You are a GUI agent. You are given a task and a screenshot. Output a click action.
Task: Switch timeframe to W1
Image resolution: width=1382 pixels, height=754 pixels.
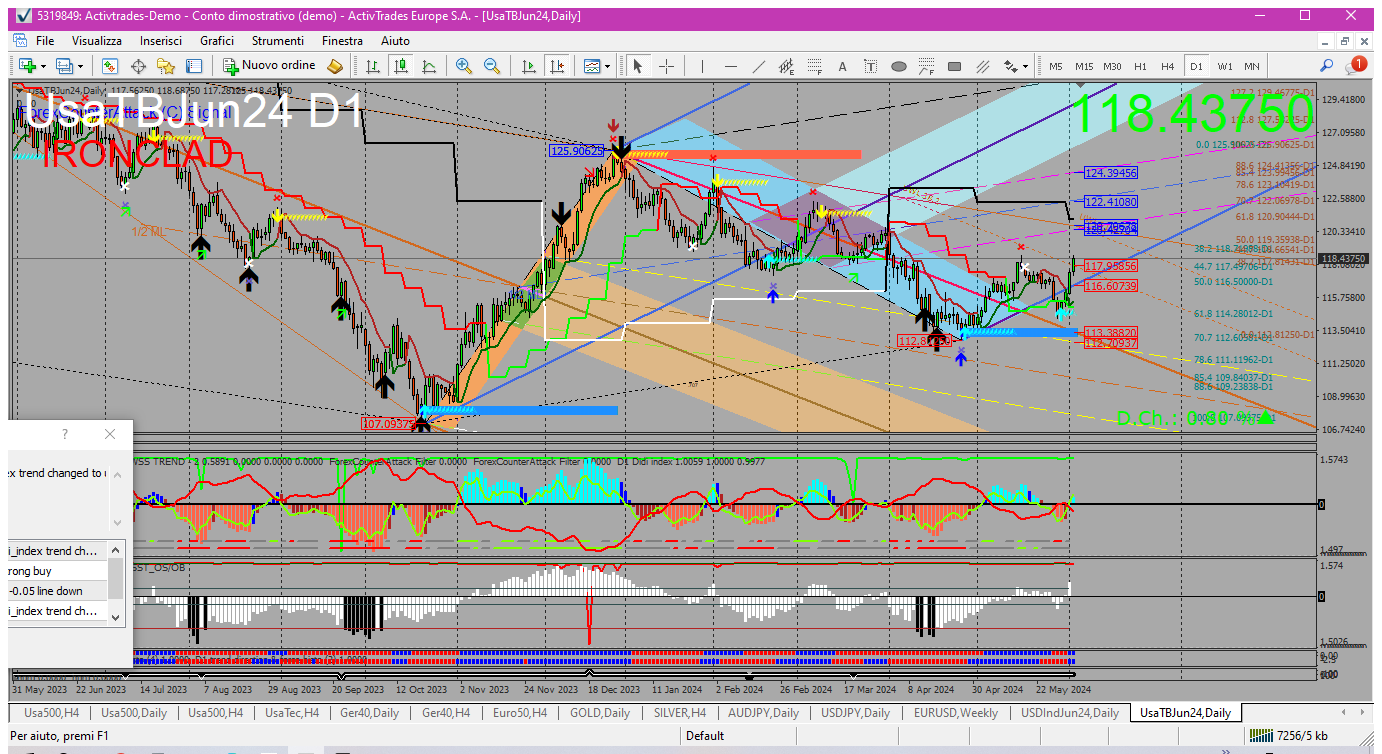[x=1225, y=66]
